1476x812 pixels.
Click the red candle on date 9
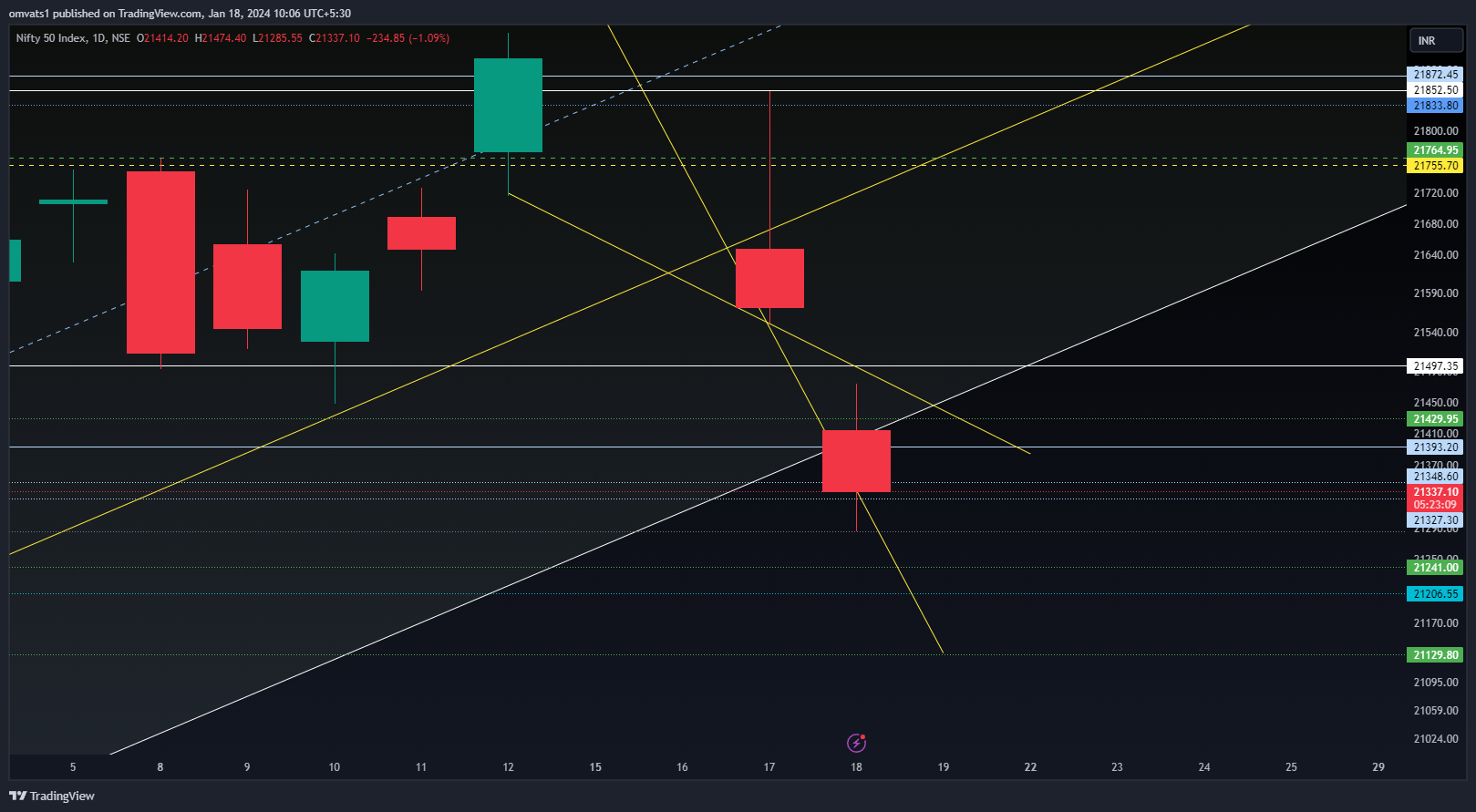coord(247,286)
